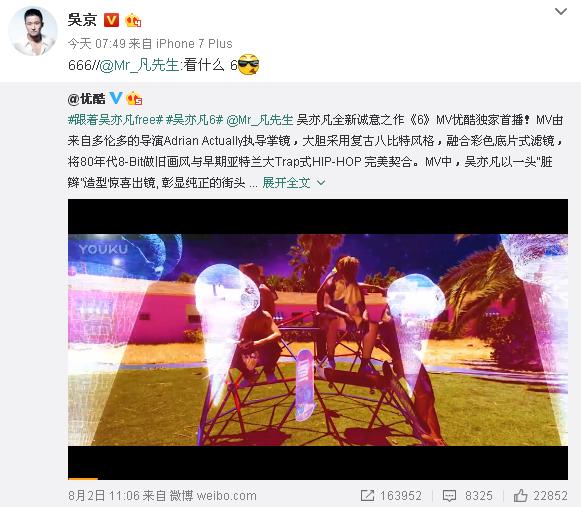
Task: Click 吴京's profile avatar photo
Action: (33, 31)
